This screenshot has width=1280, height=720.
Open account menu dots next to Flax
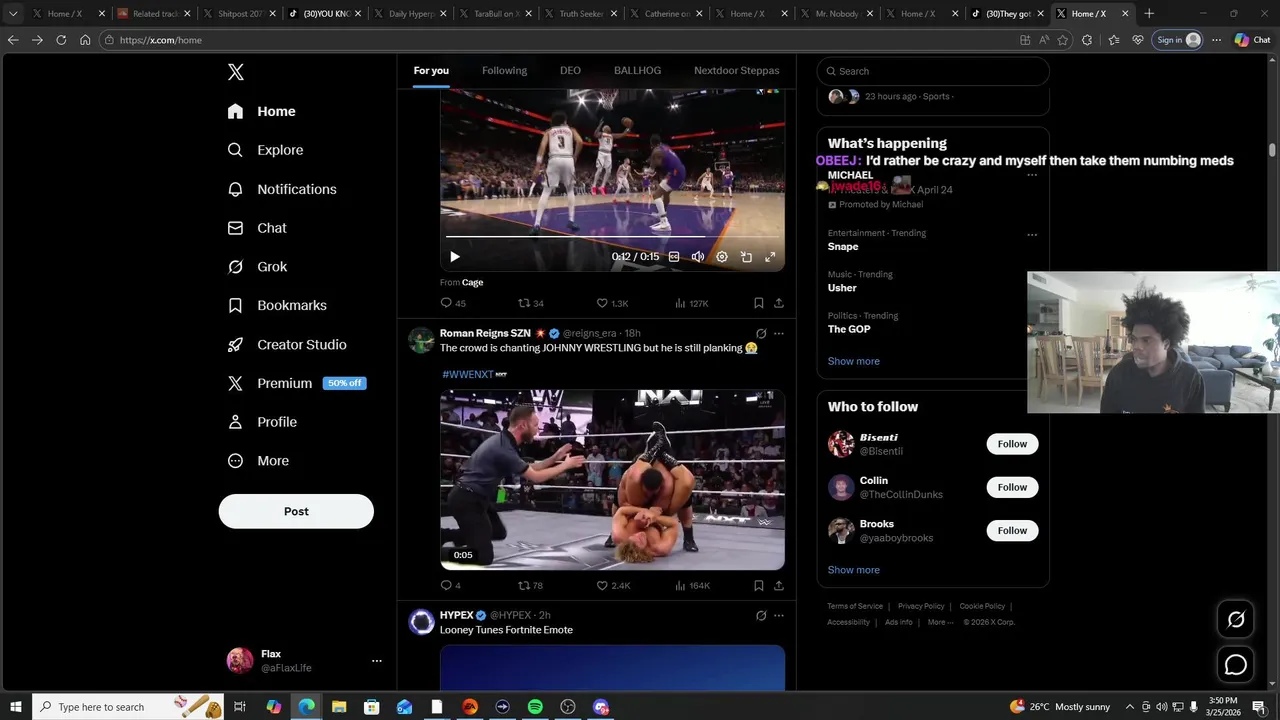click(377, 661)
